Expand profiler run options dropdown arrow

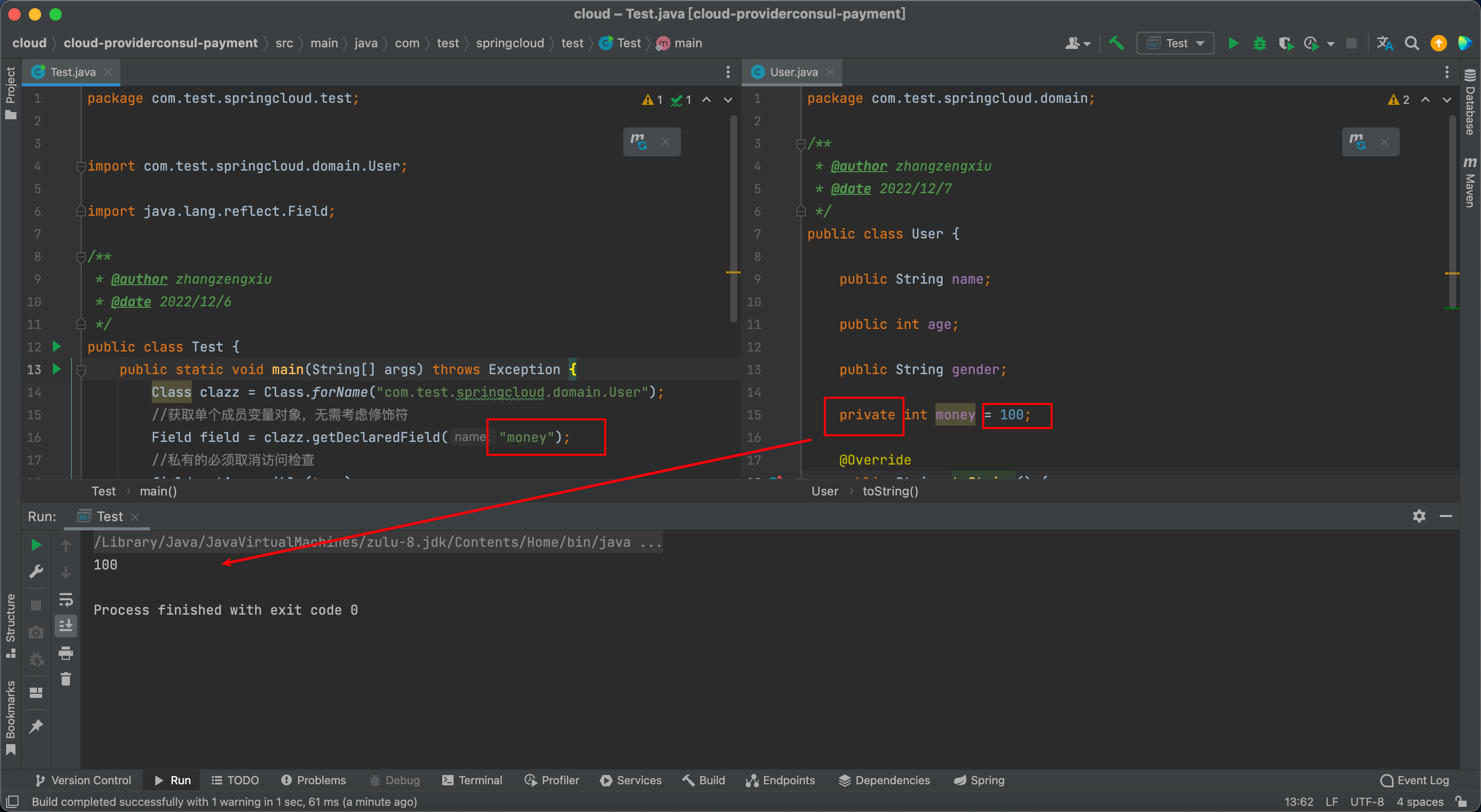(x=1330, y=44)
